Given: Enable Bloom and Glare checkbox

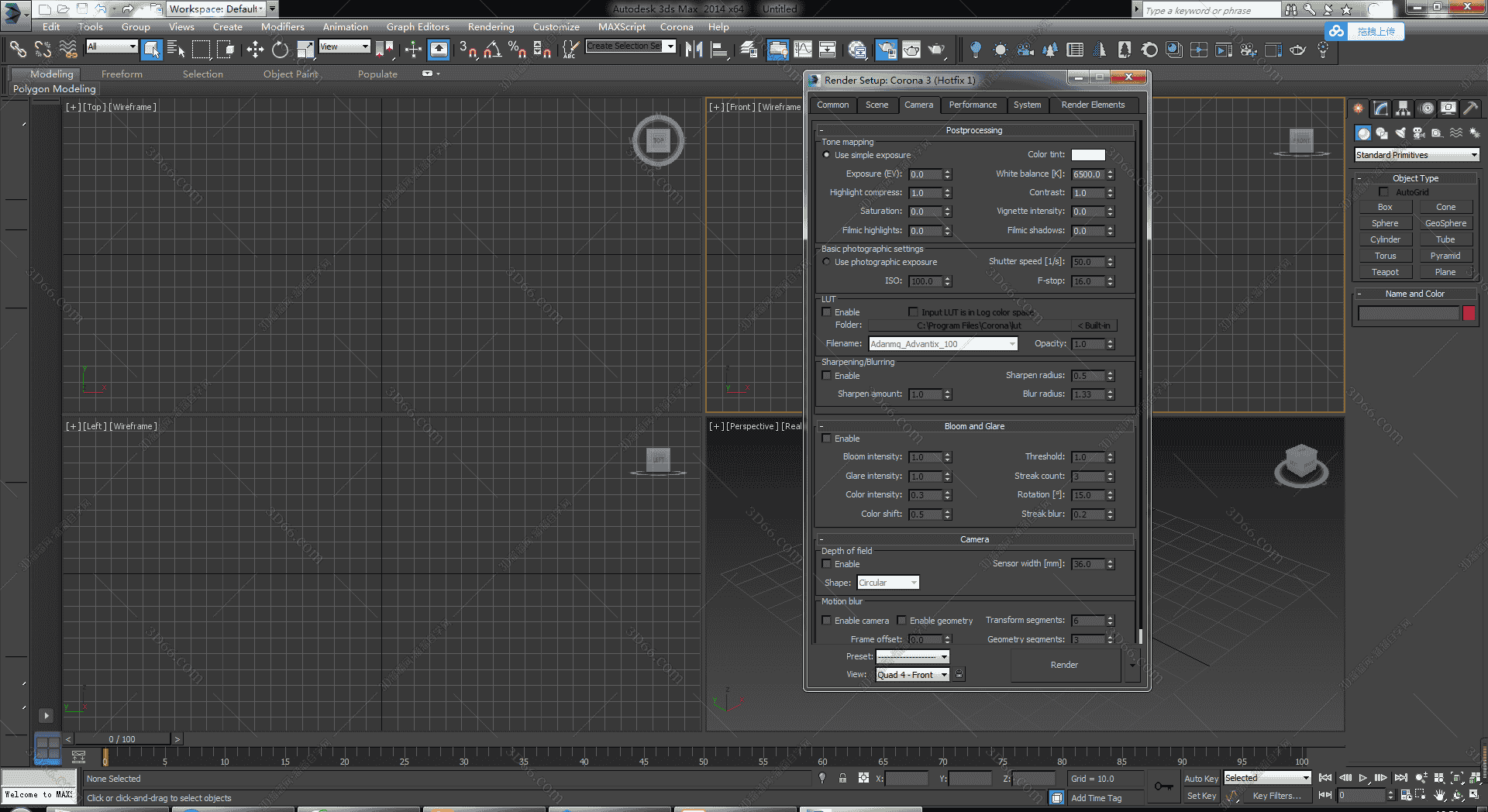Looking at the screenshot, I should [x=827, y=439].
